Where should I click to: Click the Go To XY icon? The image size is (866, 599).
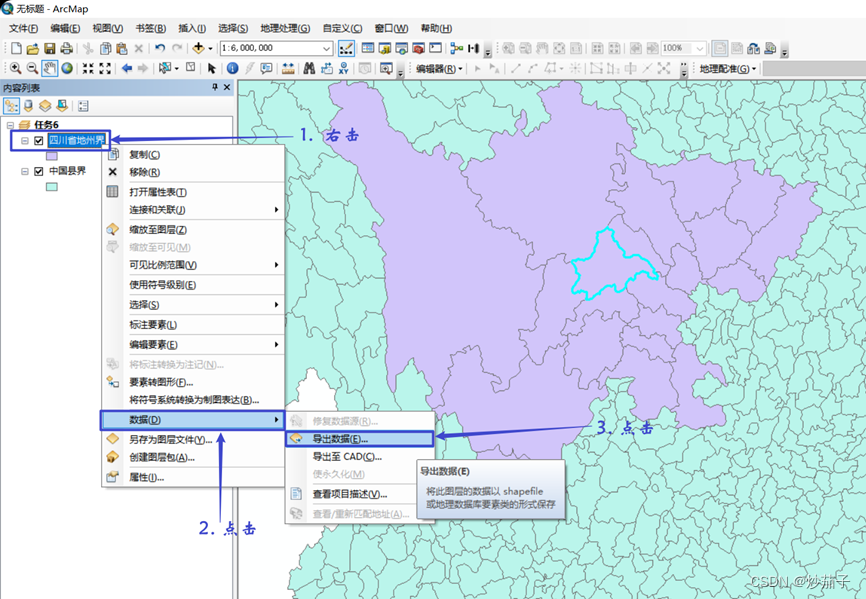344,68
